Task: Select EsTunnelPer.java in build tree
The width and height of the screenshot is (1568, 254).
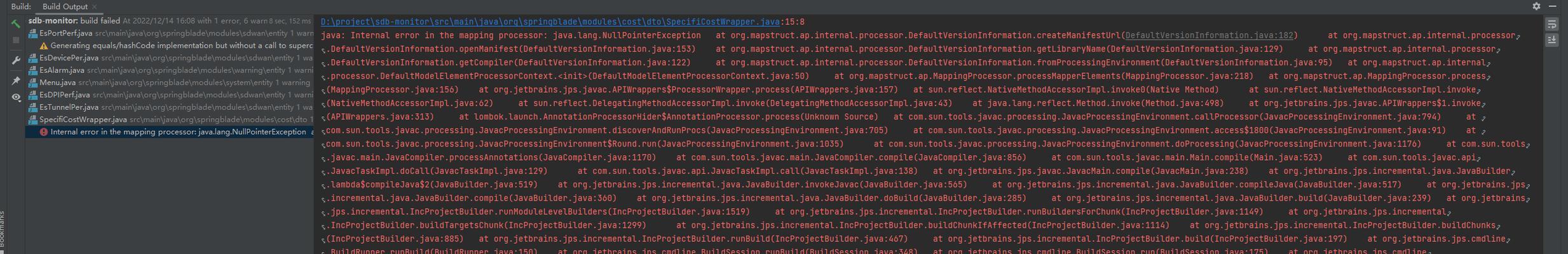Action: pyautogui.click(x=170, y=107)
